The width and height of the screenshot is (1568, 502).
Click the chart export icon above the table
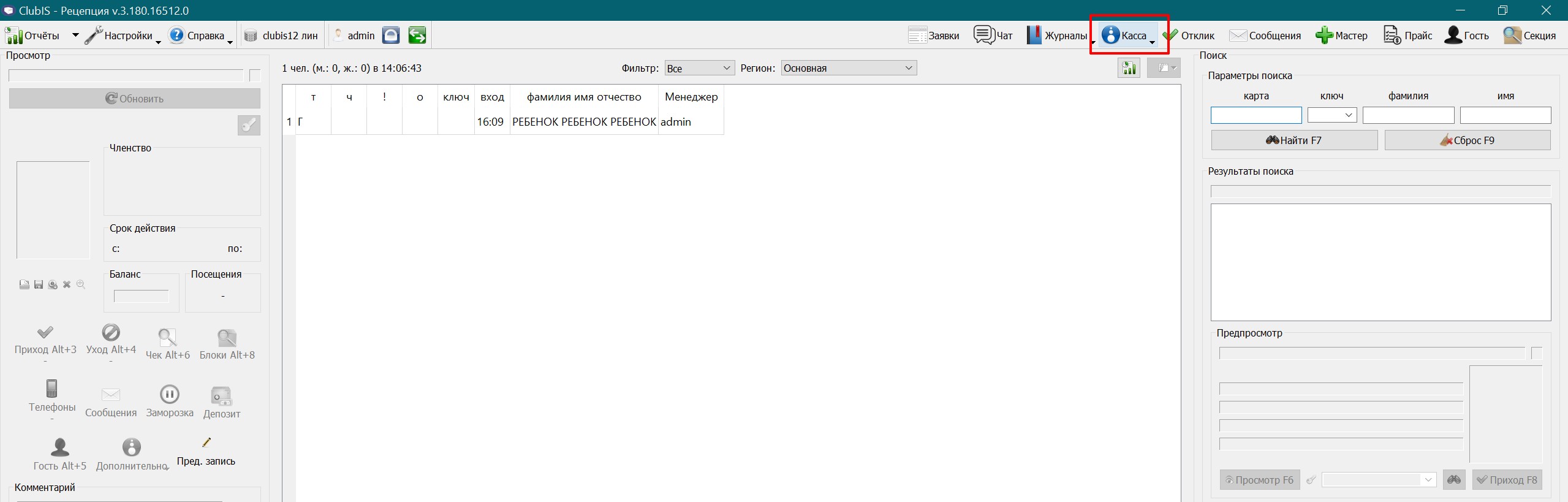[x=1129, y=68]
